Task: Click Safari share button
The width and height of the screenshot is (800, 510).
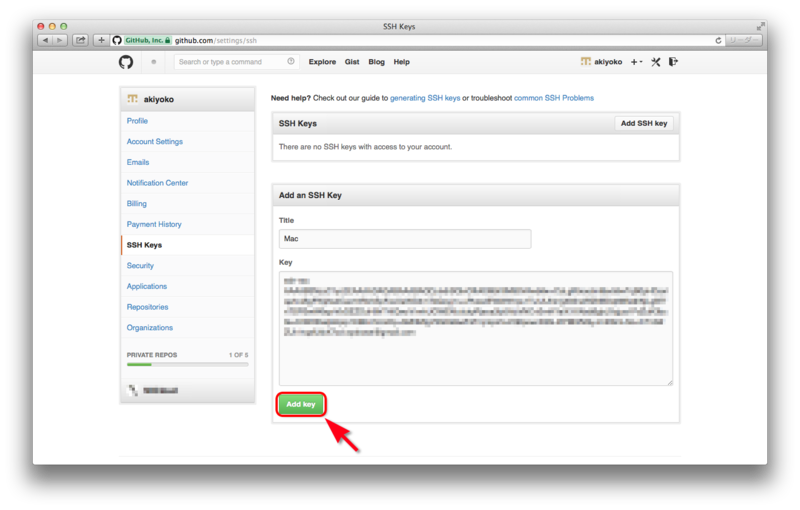Action: pos(81,40)
